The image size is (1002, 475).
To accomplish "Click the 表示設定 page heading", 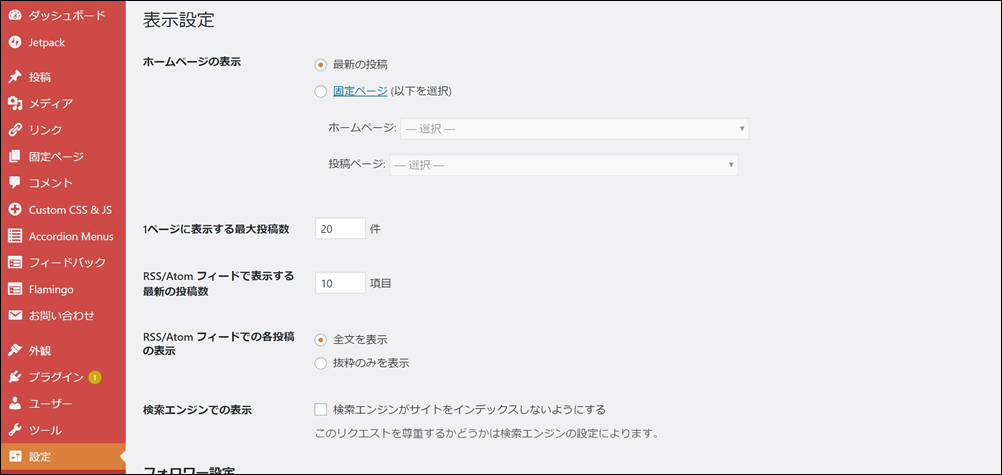I will click(x=178, y=20).
